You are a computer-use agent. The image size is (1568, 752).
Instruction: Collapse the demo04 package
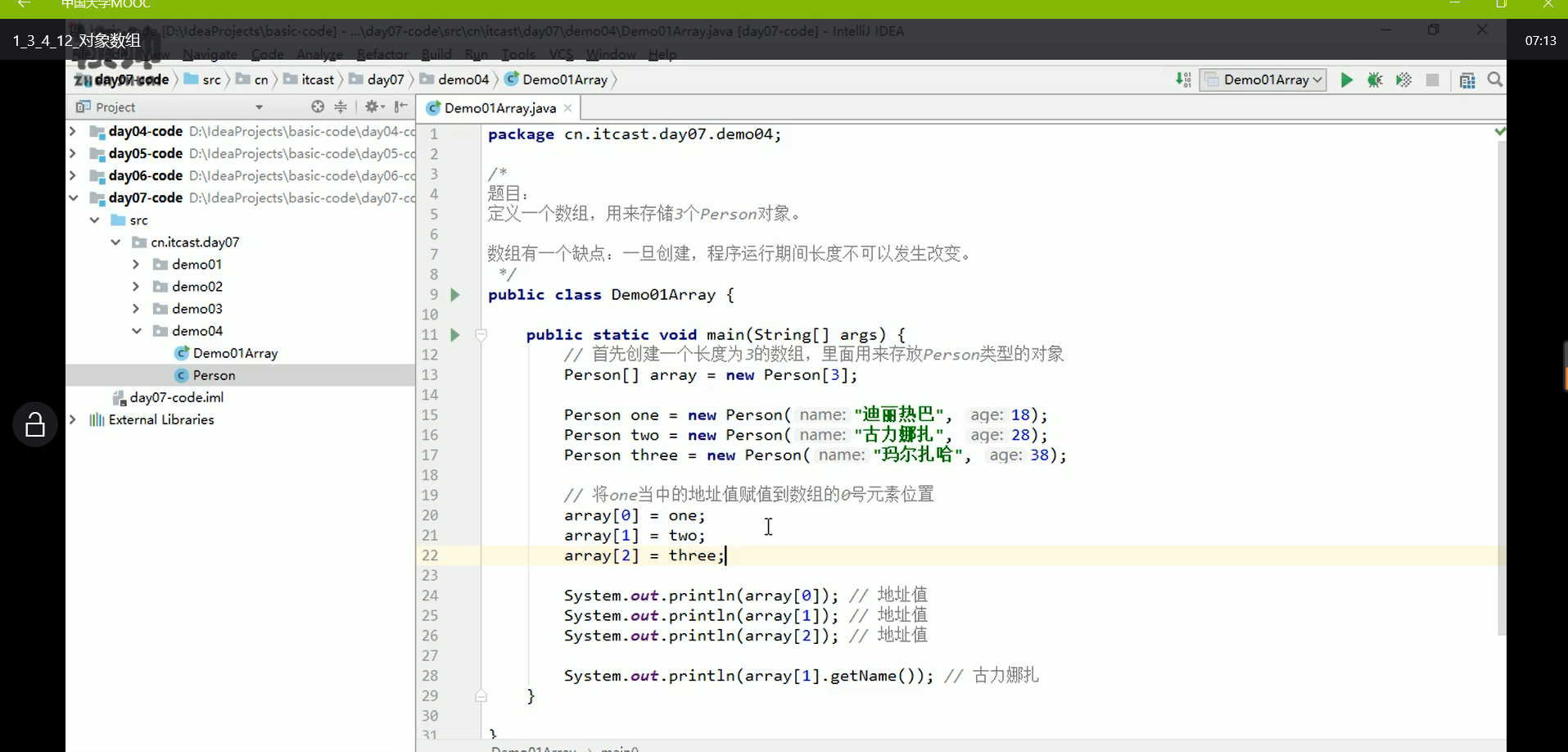click(x=137, y=331)
